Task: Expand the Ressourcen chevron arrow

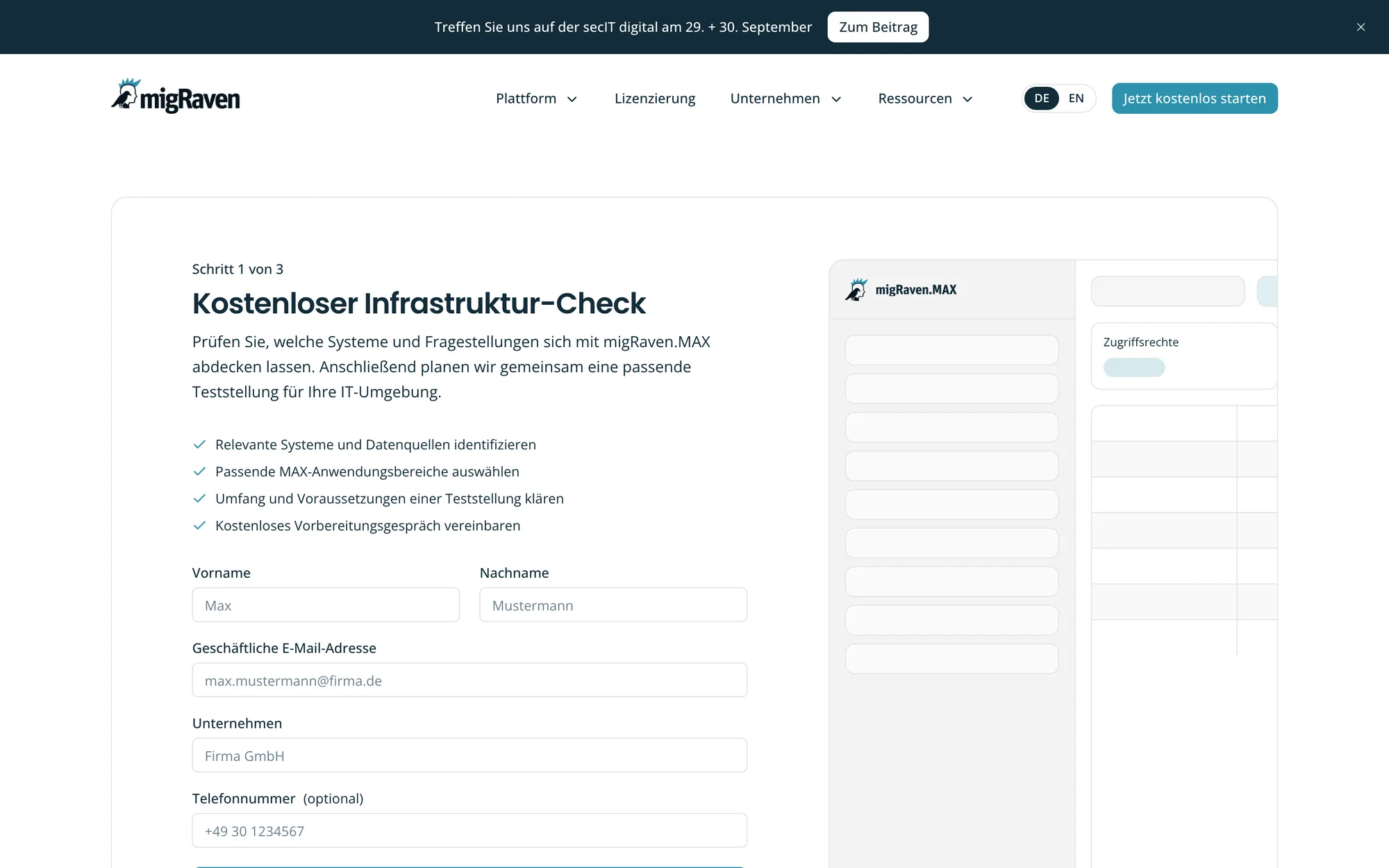Action: click(967, 99)
